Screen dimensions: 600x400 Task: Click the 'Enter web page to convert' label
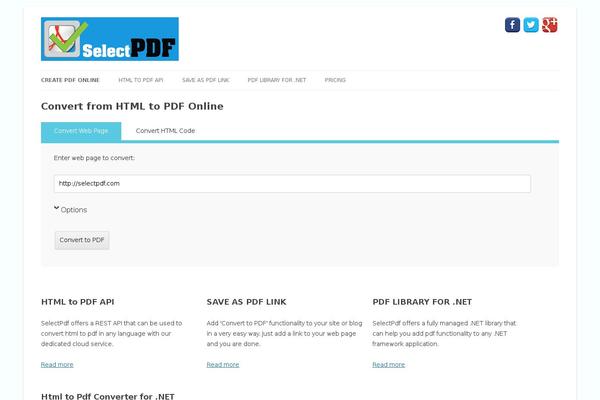pos(94,158)
